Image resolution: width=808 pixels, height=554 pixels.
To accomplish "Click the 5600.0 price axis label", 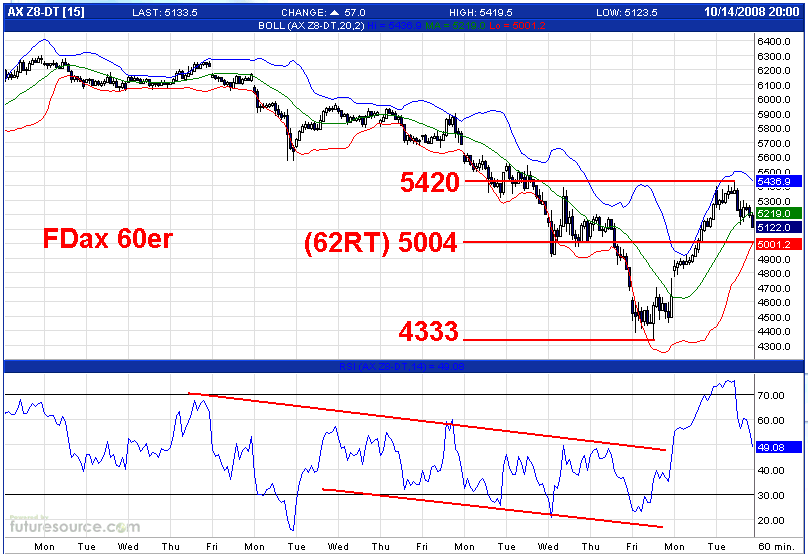I will click(x=773, y=158).
